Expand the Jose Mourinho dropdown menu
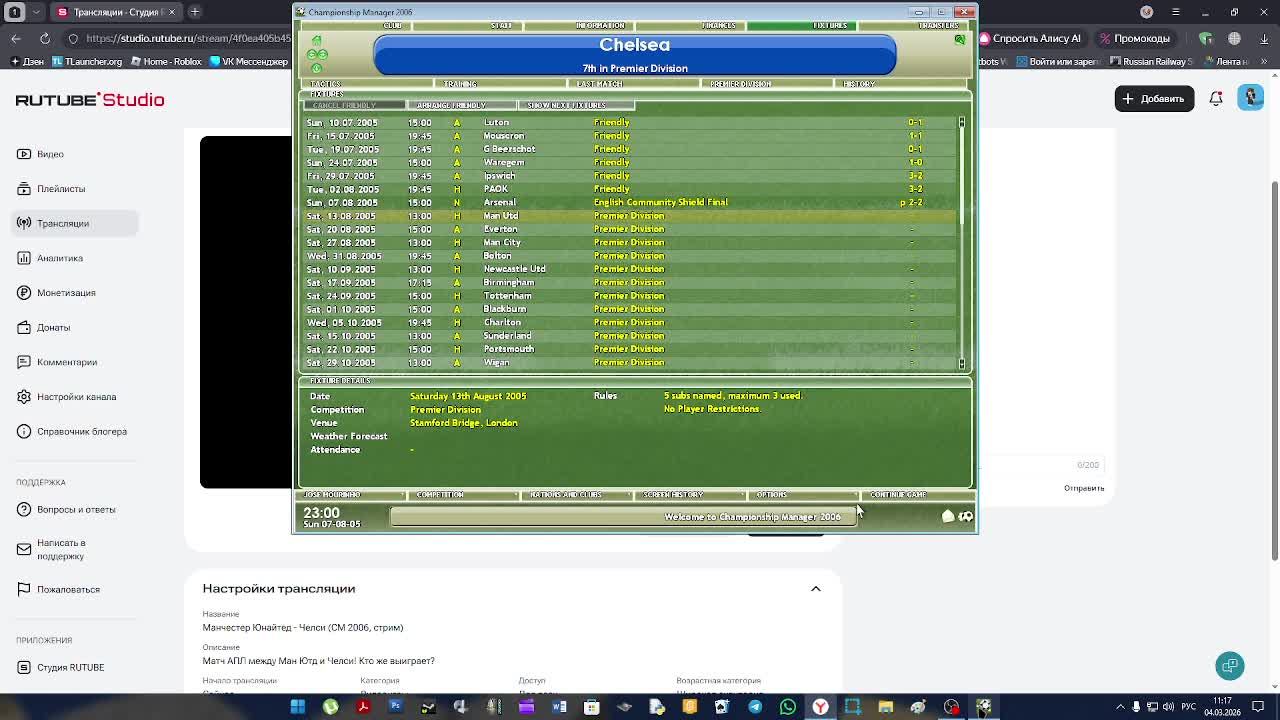 point(352,495)
